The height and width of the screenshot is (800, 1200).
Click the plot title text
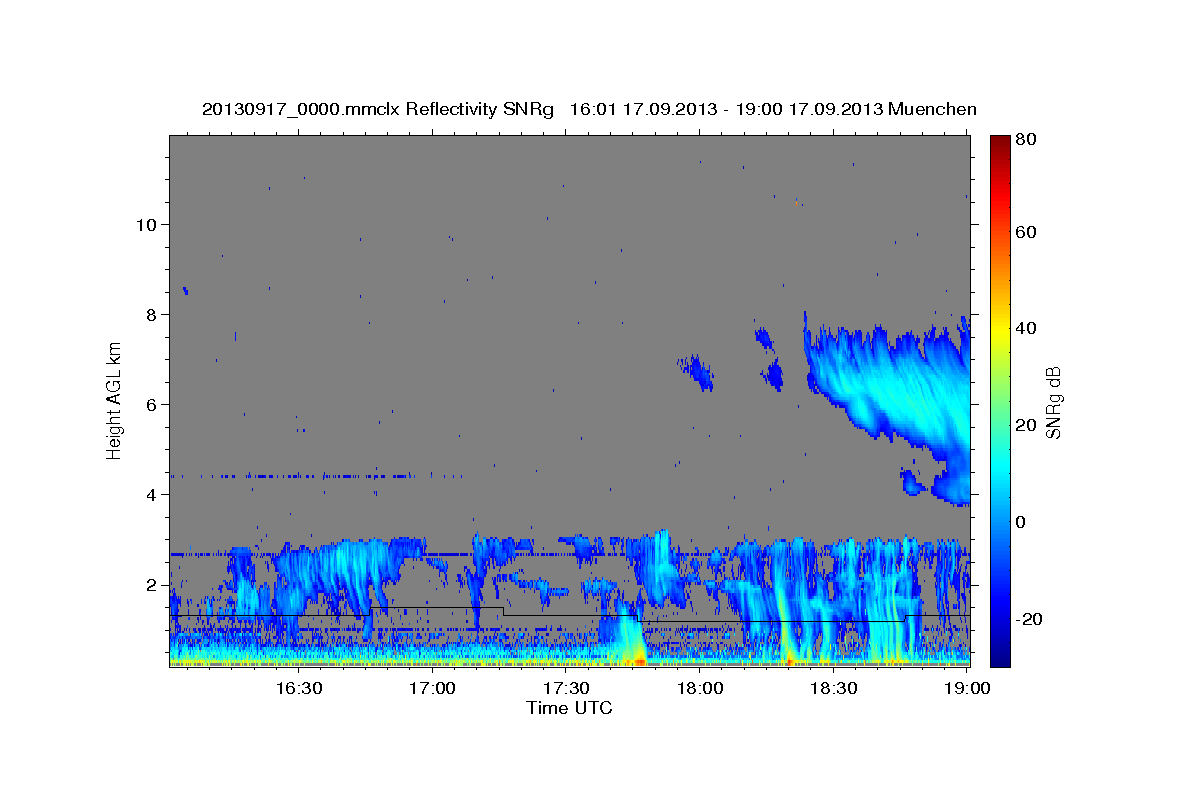coord(589,109)
